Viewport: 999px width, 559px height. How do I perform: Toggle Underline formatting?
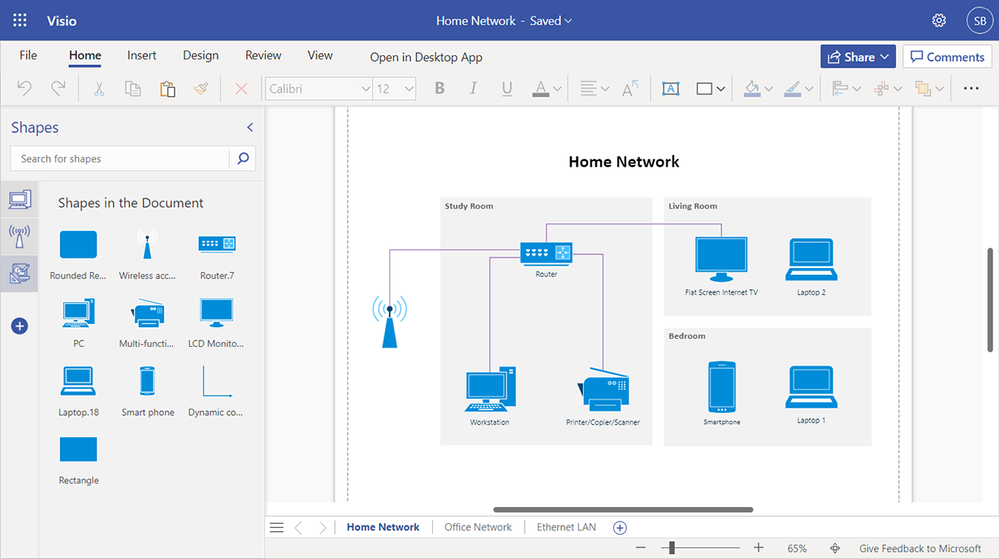coord(507,89)
